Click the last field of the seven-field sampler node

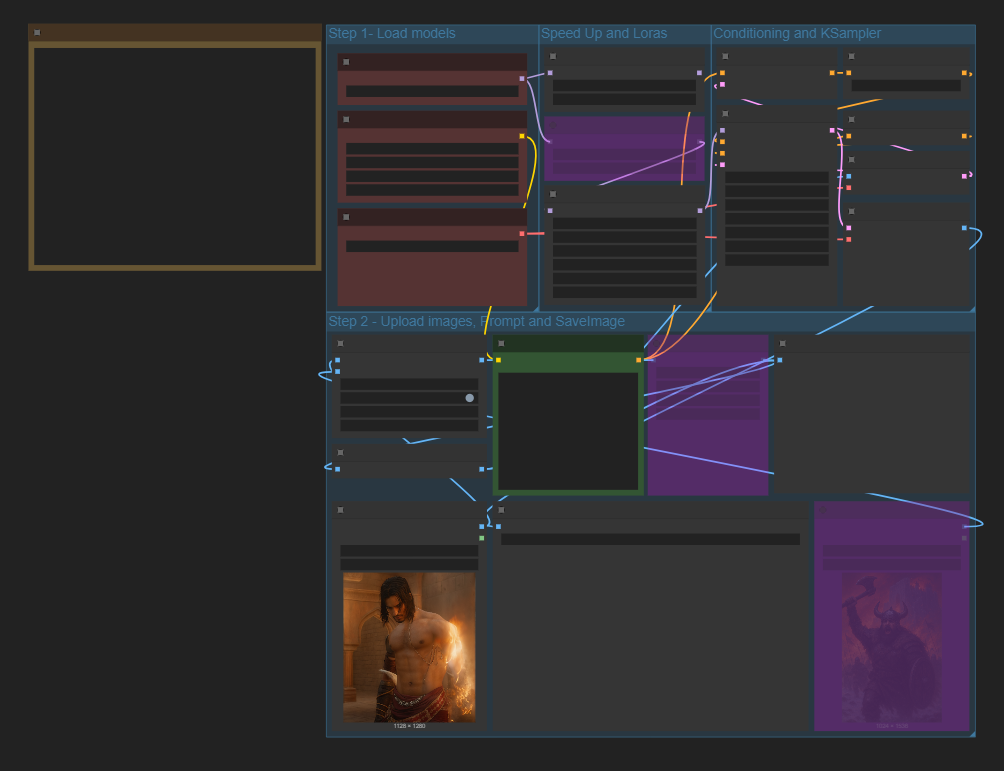click(777, 260)
